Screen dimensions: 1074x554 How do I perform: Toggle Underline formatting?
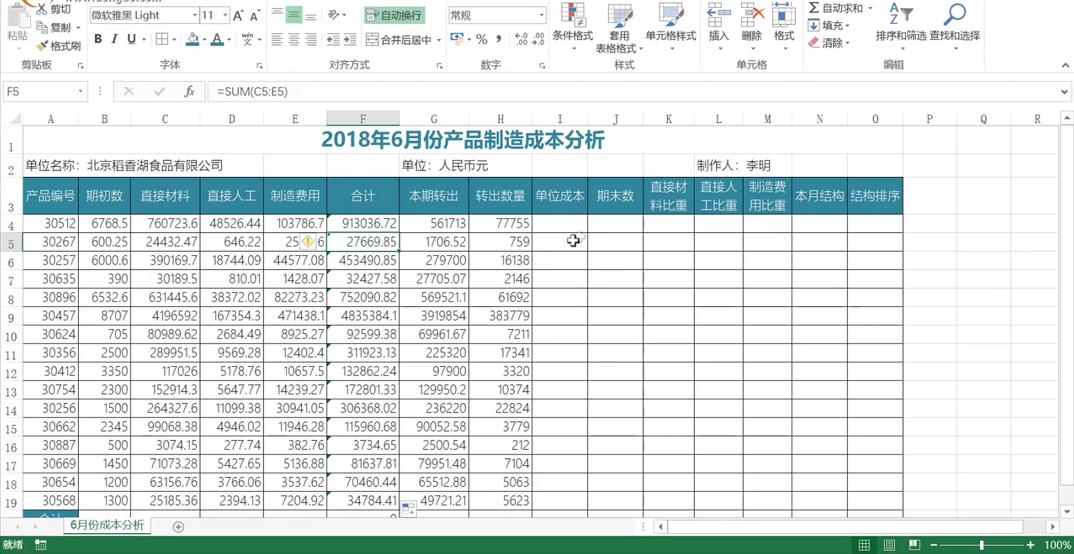[129, 39]
